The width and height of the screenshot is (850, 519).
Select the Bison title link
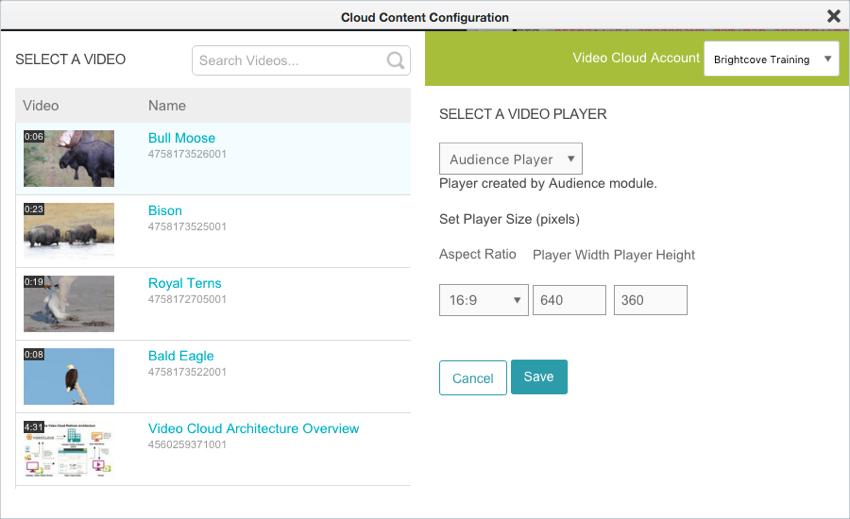165,211
